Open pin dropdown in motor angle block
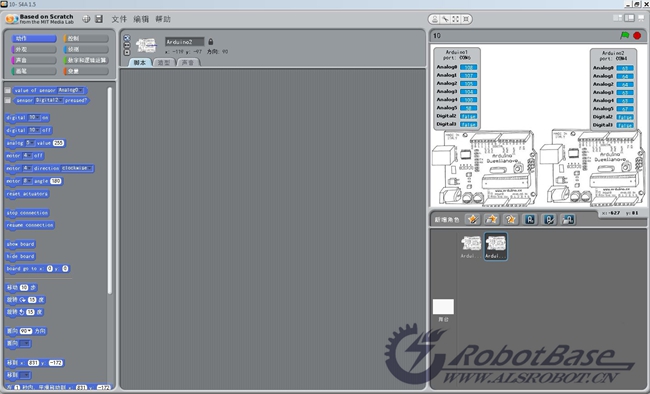 point(27,181)
